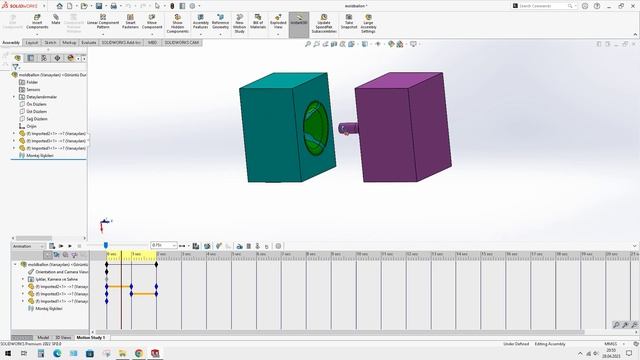Open Motion Study Properties gear icon
The height and width of the screenshot is (360, 640).
[x=278, y=246]
